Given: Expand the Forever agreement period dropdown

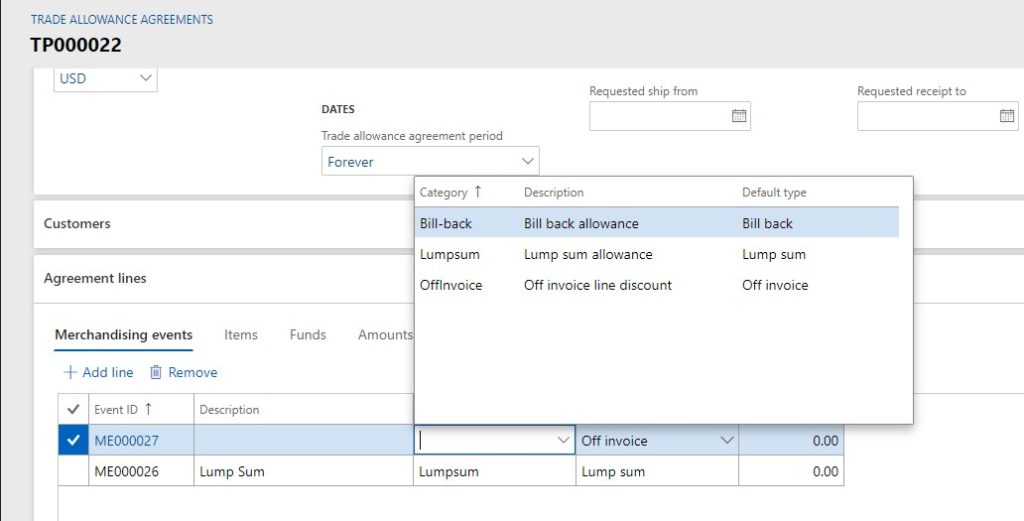Looking at the screenshot, I should [527, 161].
